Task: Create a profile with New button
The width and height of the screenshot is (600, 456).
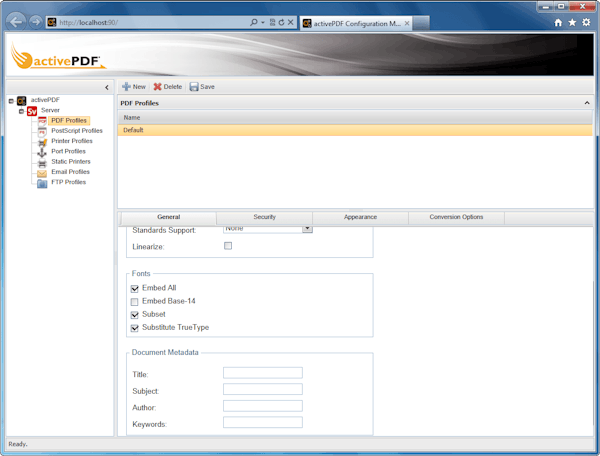Action: [134, 87]
